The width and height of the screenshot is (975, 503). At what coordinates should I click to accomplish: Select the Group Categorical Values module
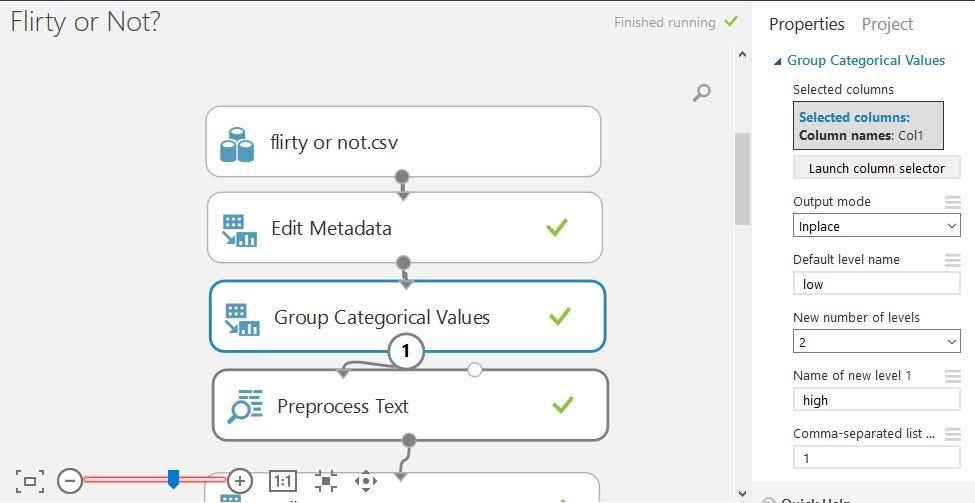pos(381,318)
